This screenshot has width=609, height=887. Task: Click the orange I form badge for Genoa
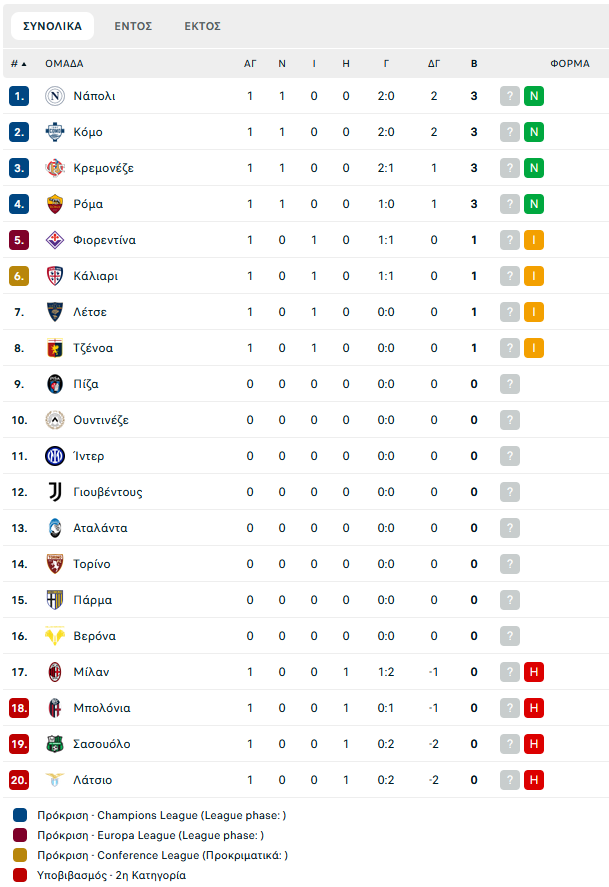click(534, 348)
